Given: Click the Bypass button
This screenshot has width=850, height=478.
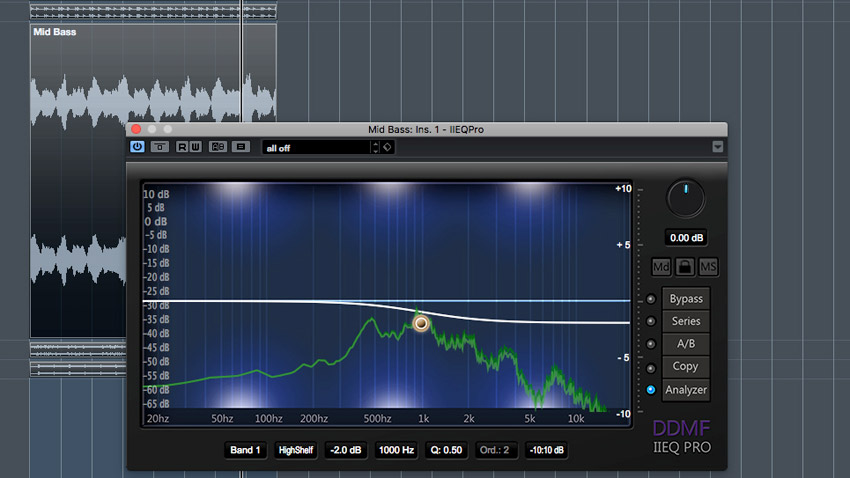Looking at the screenshot, I should (x=686, y=299).
